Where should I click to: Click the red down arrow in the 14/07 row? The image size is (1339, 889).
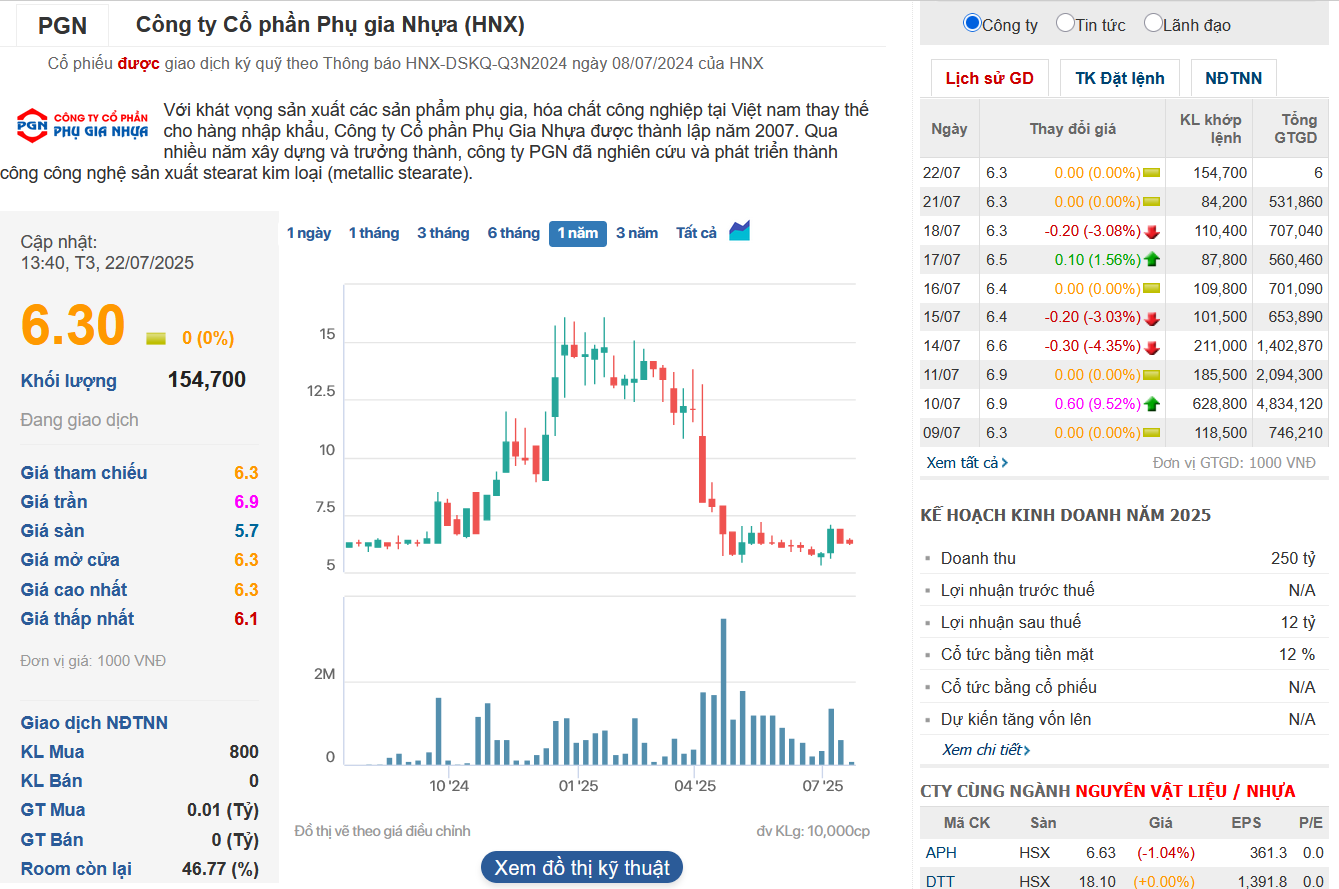tap(1152, 347)
